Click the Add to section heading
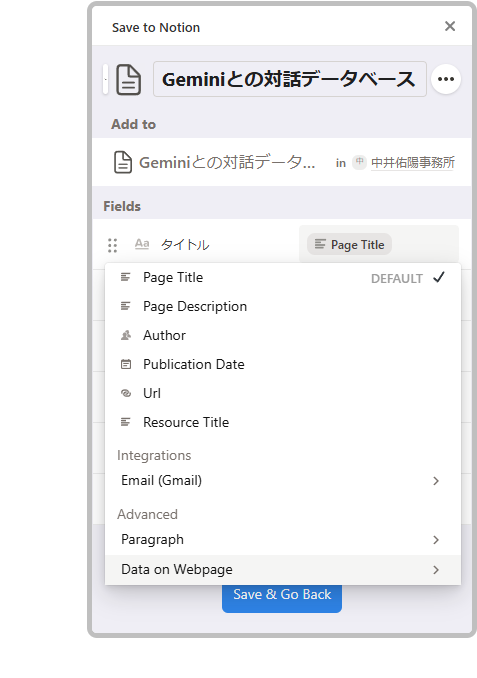The width and height of the screenshot is (477, 678). tap(133, 124)
